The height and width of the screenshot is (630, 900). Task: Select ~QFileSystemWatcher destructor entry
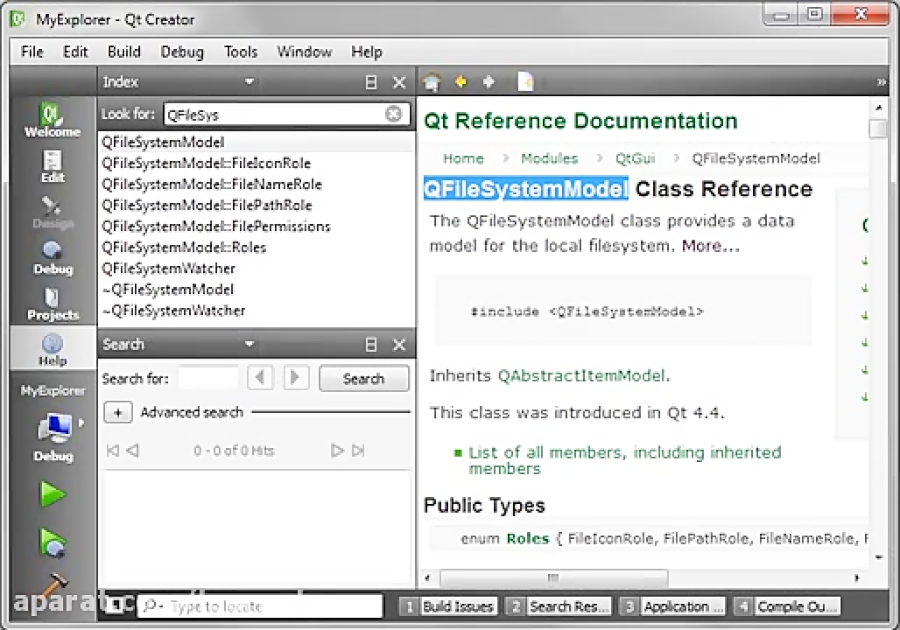click(x=173, y=311)
